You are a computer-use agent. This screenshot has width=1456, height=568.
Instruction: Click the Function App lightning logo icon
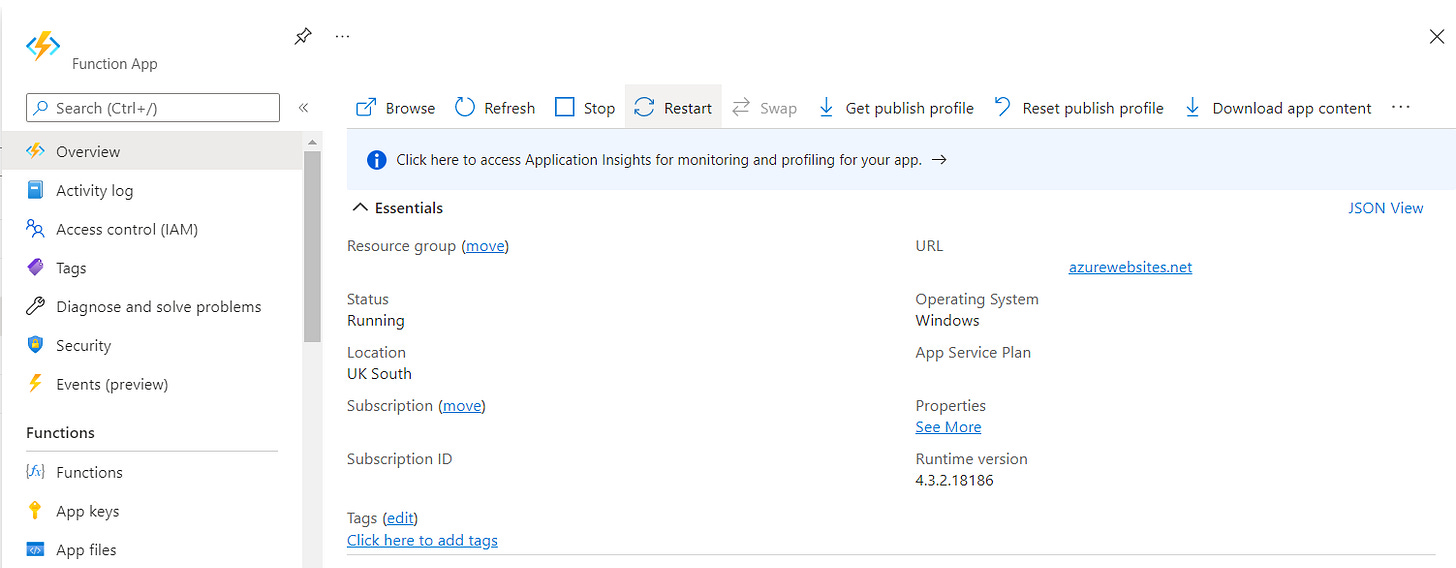[43, 46]
